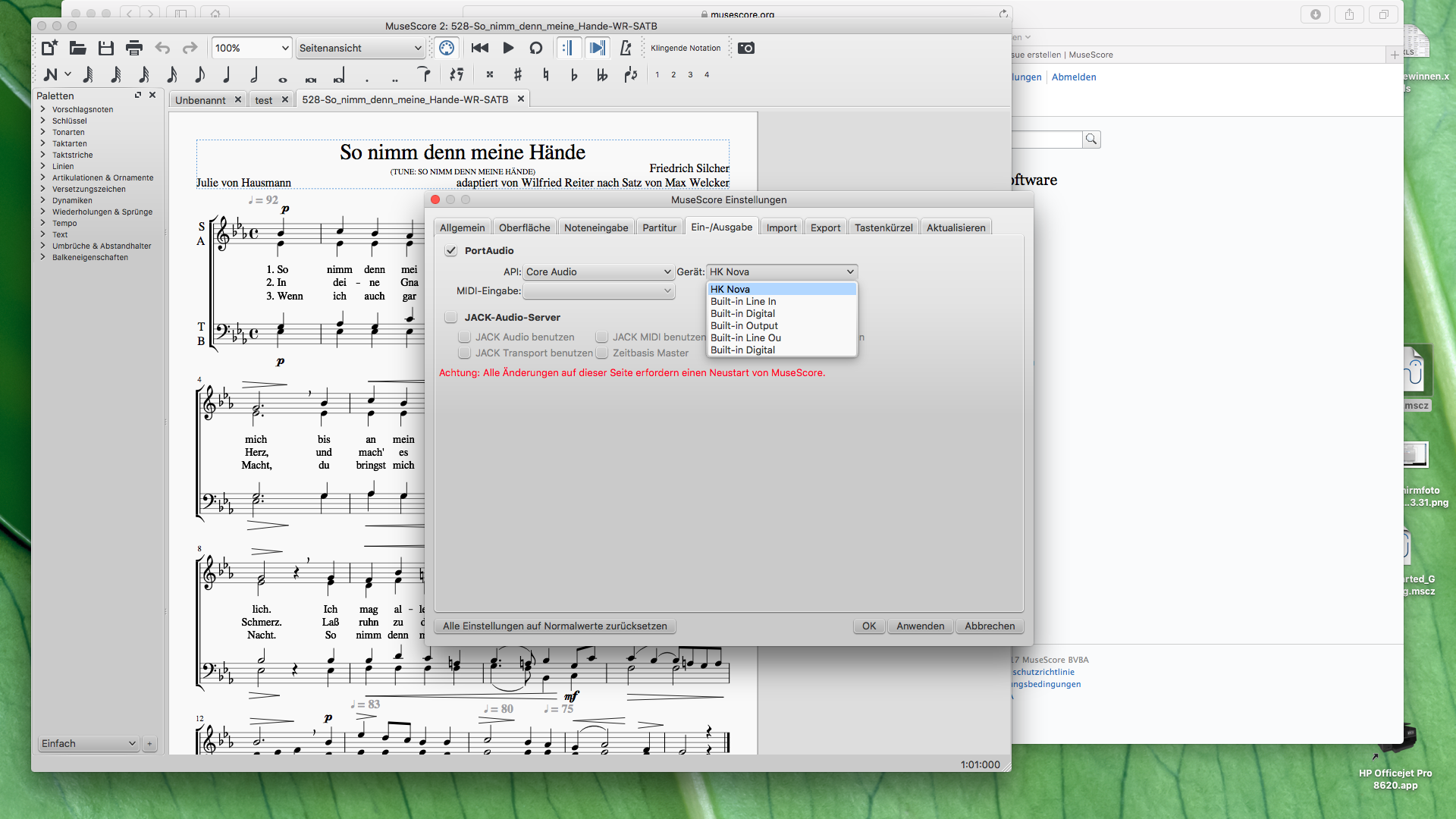This screenshot has width=1456, height=819.
Task: Apply double flat accidental
Action: (x=602, y=74)
